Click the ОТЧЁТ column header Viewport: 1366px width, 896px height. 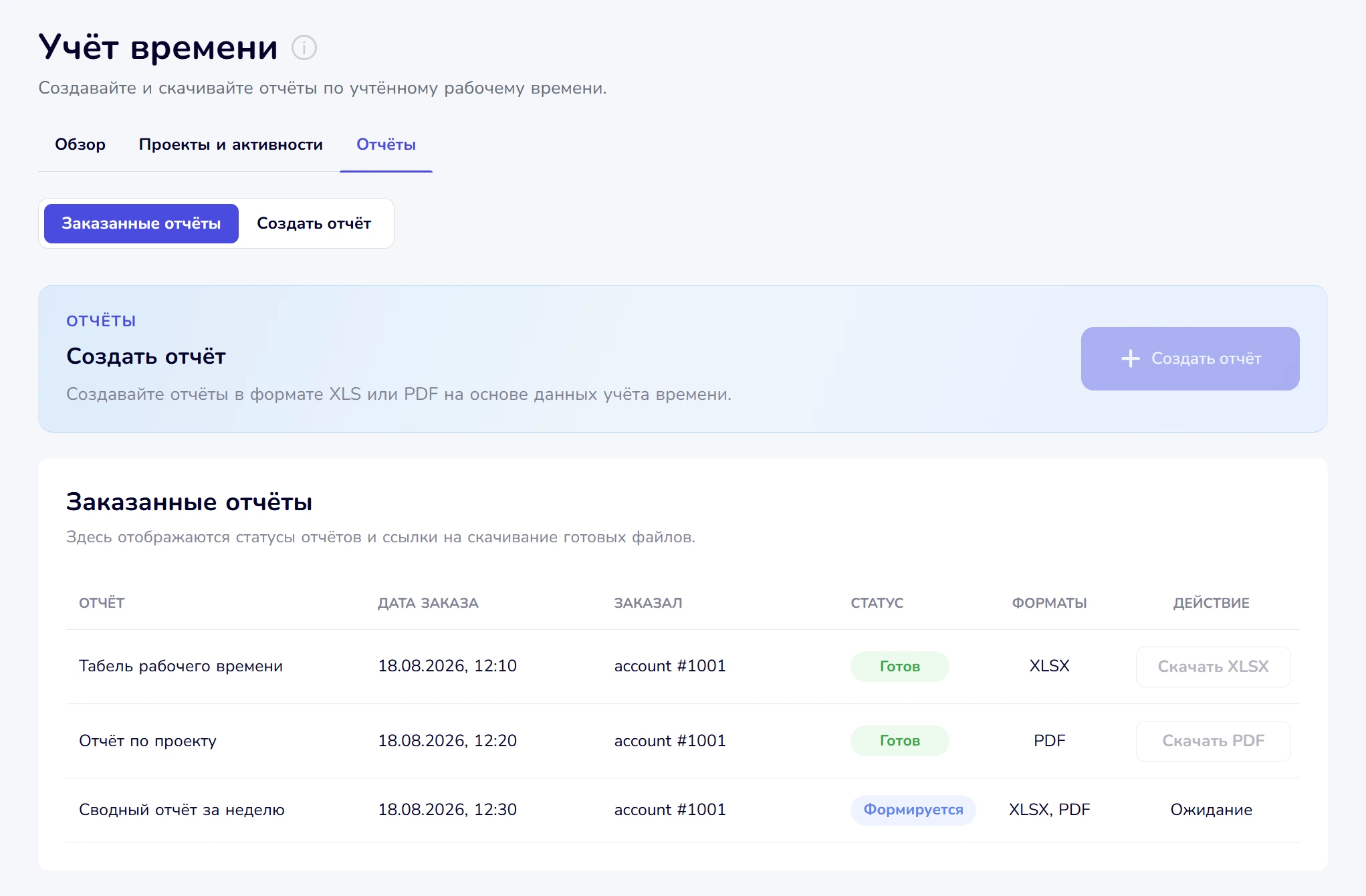102,602
